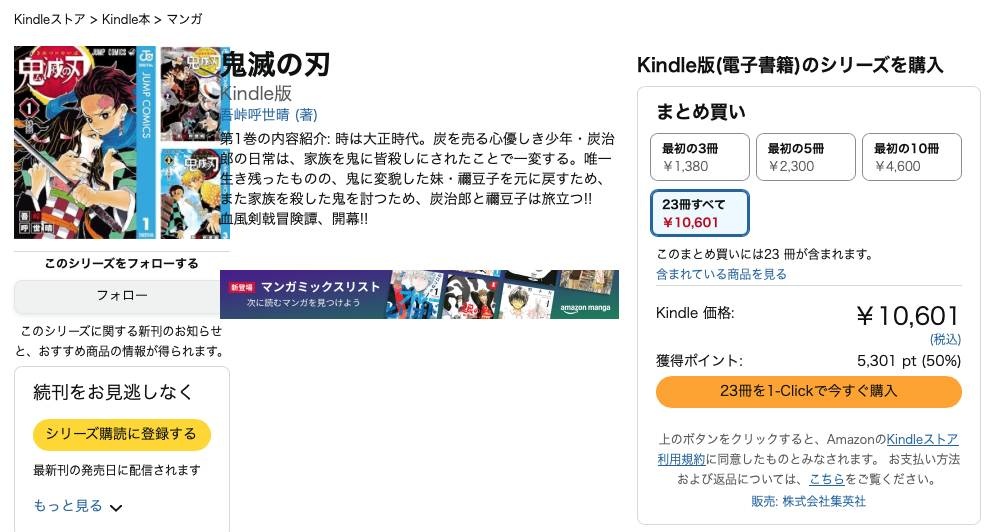992x532 pixels.
Task: Go to the マンガ breadcrumb category
Action: (184, 19)
